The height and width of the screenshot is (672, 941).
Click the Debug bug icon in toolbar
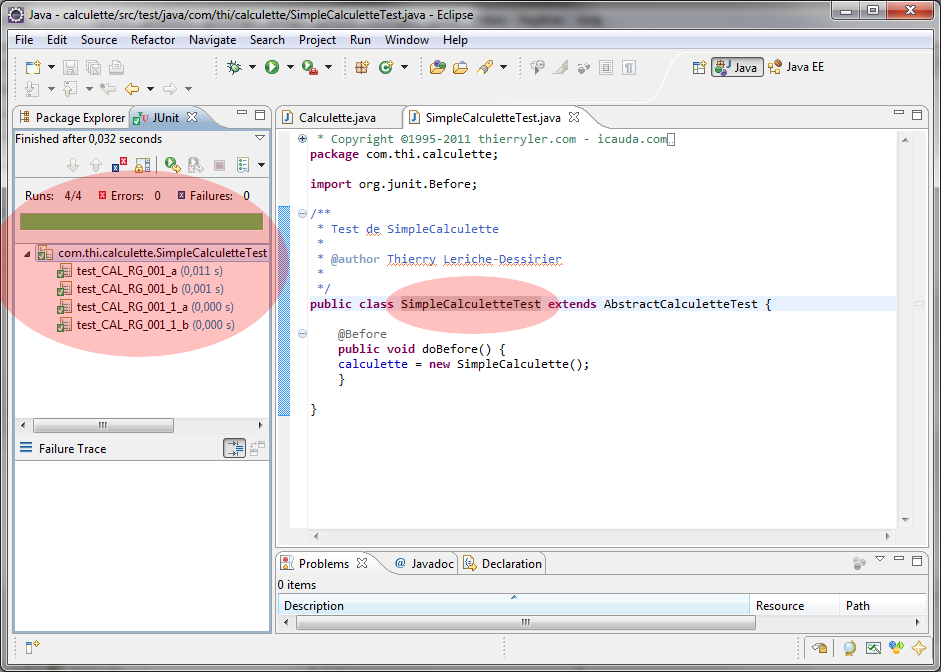point(234,67)
